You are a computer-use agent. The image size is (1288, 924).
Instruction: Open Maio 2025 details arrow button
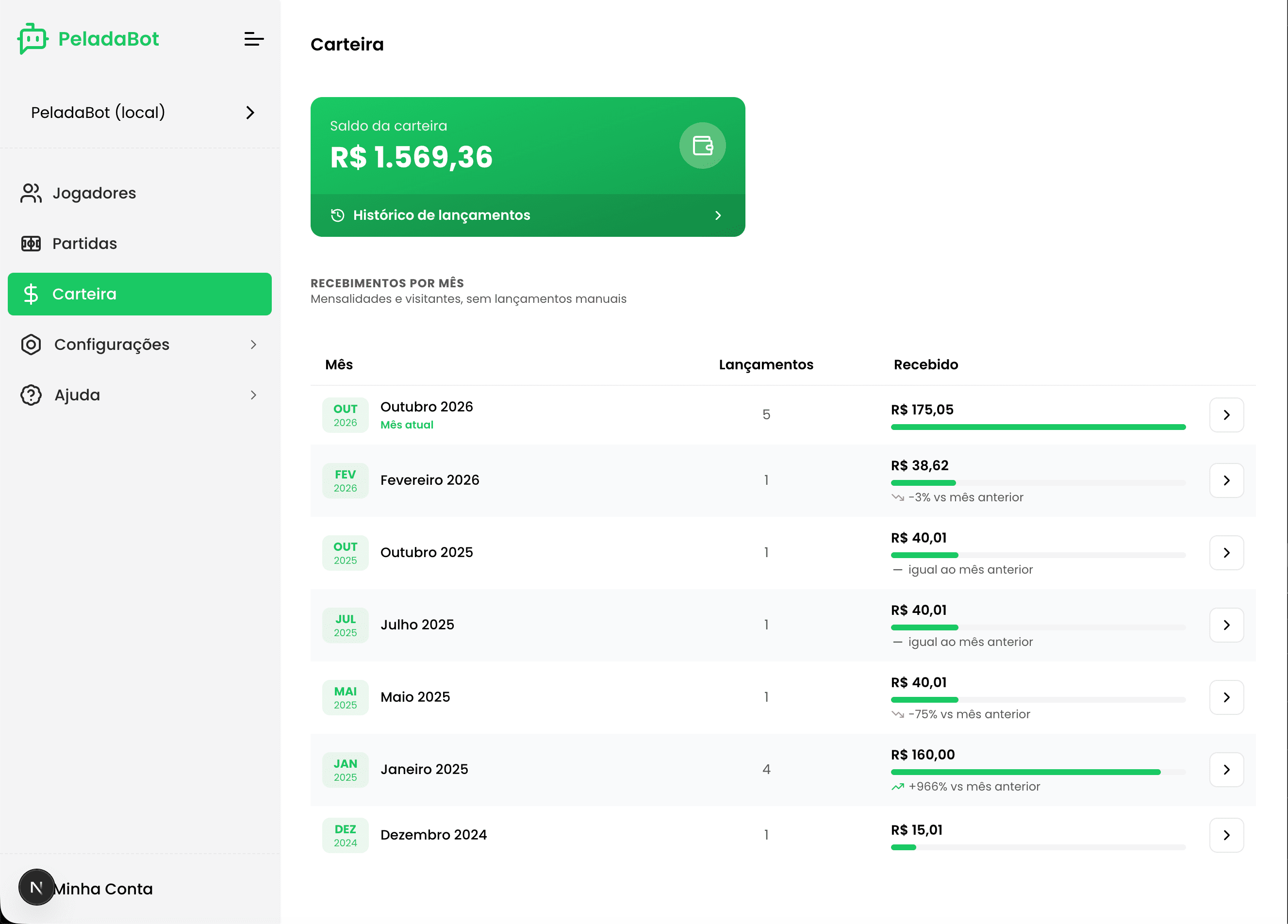click(x=1227, y=697)
